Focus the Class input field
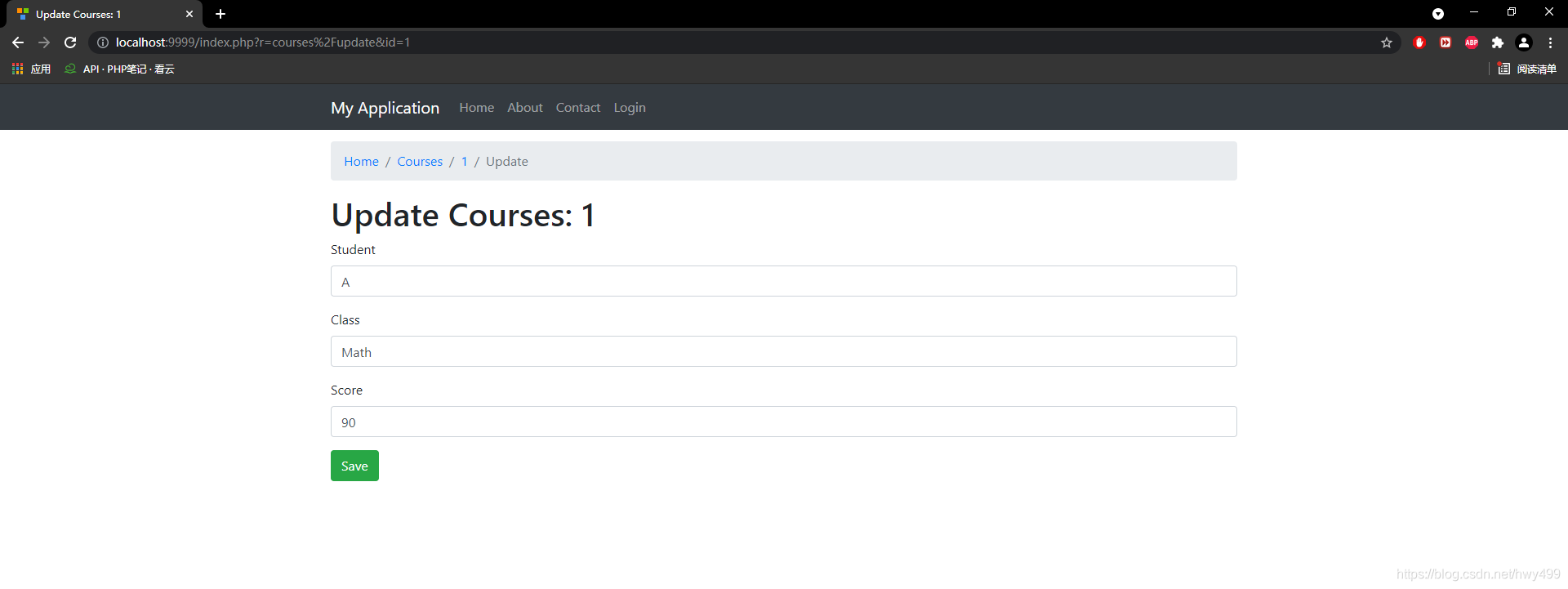This screenshot has height=589, width=1568. pyautogui.click(x=783, y=351)
